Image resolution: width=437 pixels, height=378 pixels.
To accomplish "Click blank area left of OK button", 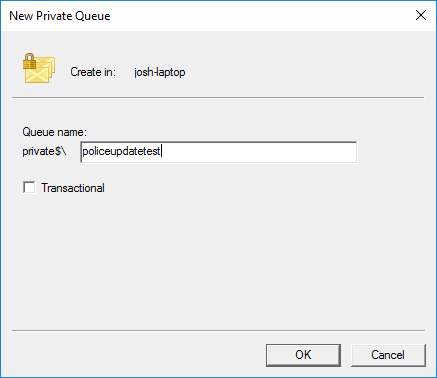I will (x=140, y=355).
